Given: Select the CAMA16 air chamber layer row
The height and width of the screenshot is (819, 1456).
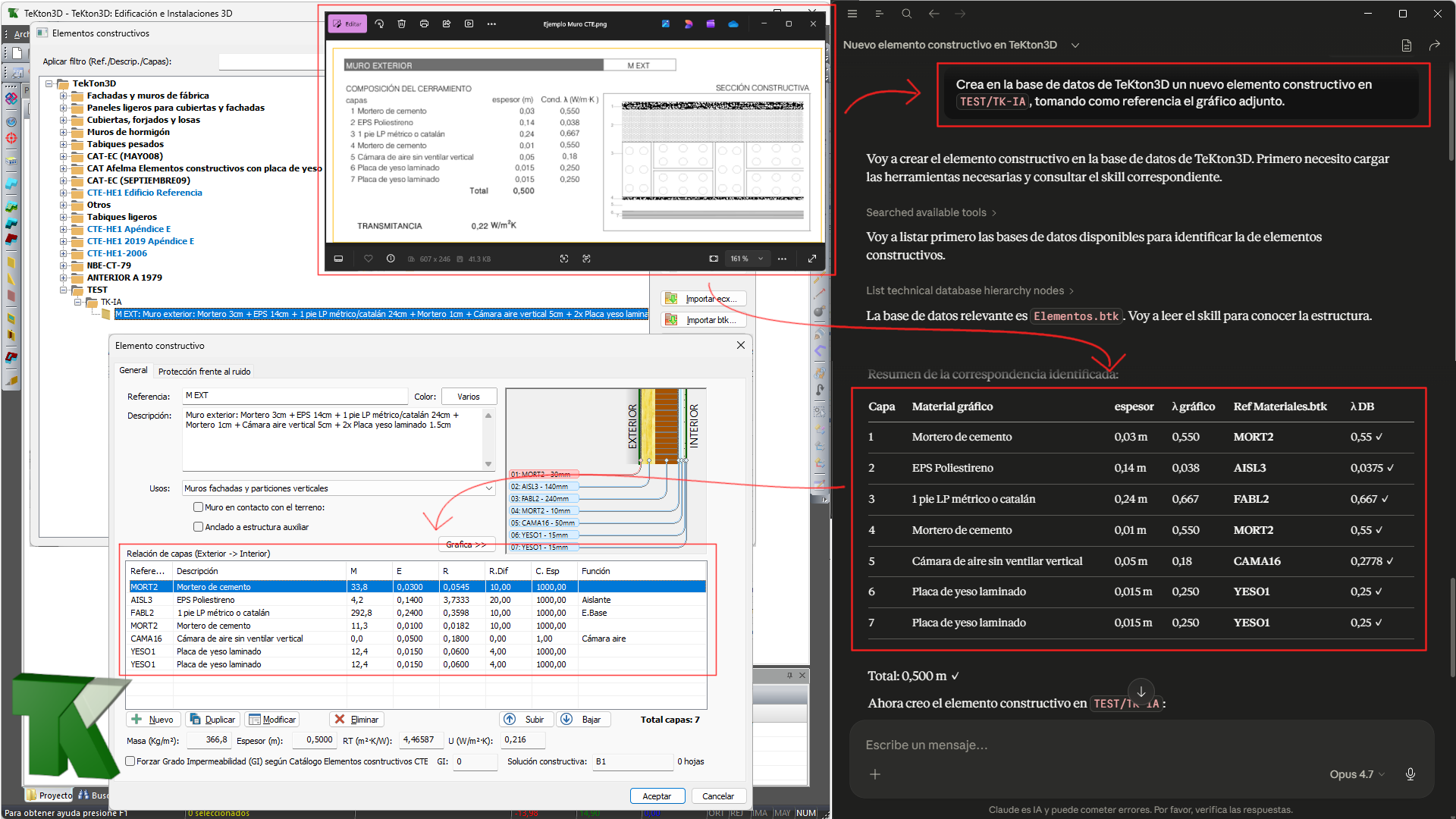Looking at the screenshot, I should 417,639.
